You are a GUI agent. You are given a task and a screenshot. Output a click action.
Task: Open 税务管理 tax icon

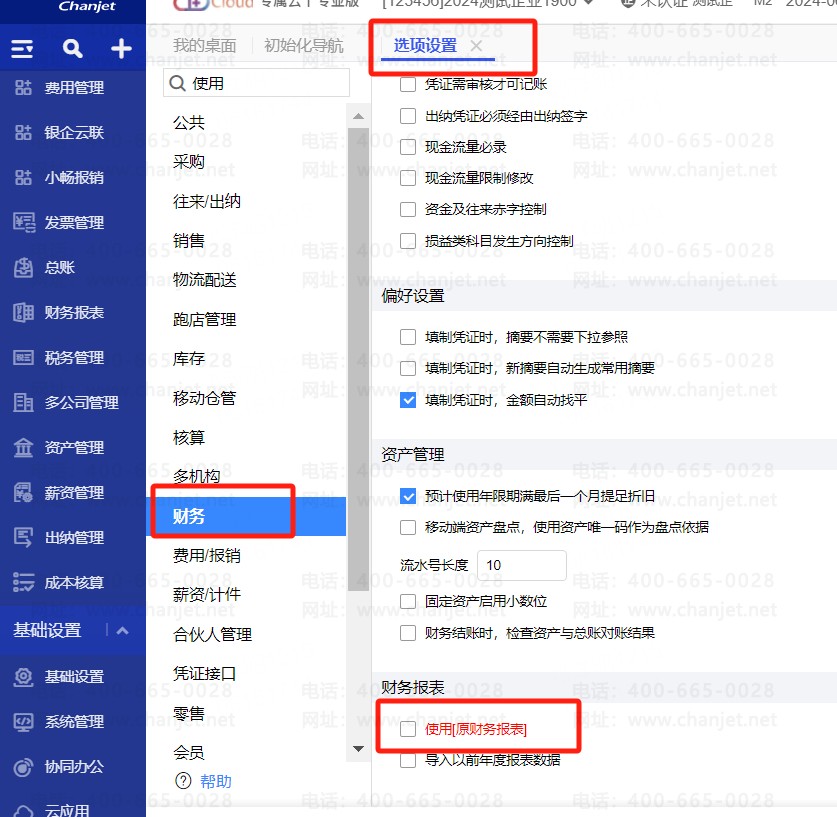click(x=23, y=358)
